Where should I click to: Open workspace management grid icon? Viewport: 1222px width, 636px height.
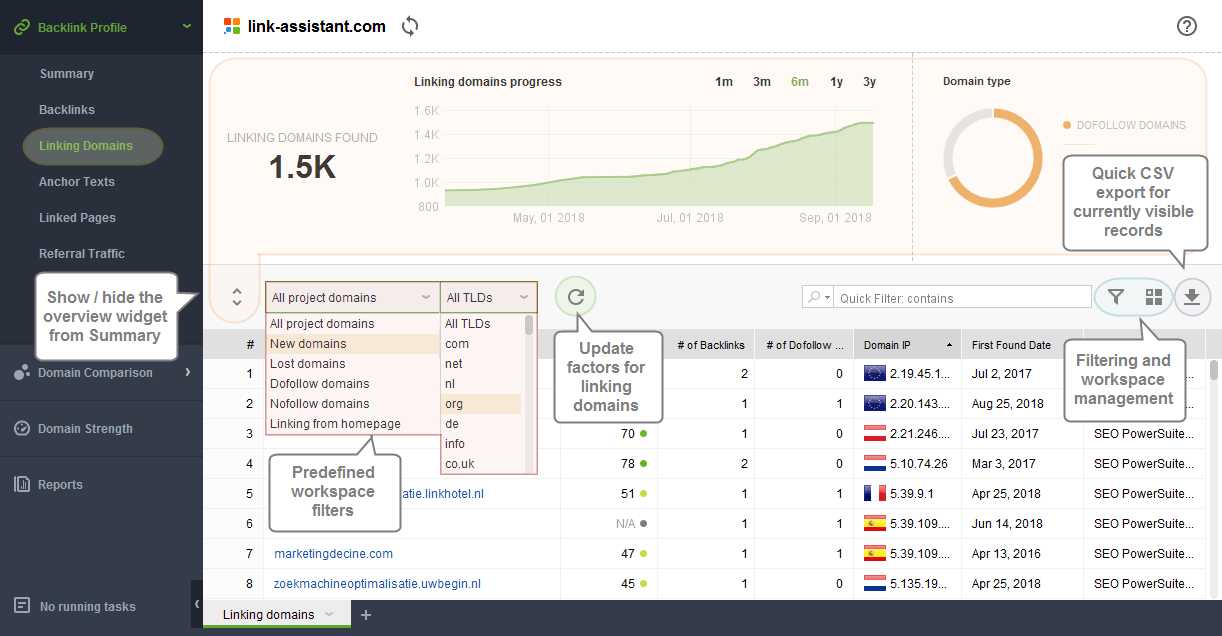[1154, 297]
